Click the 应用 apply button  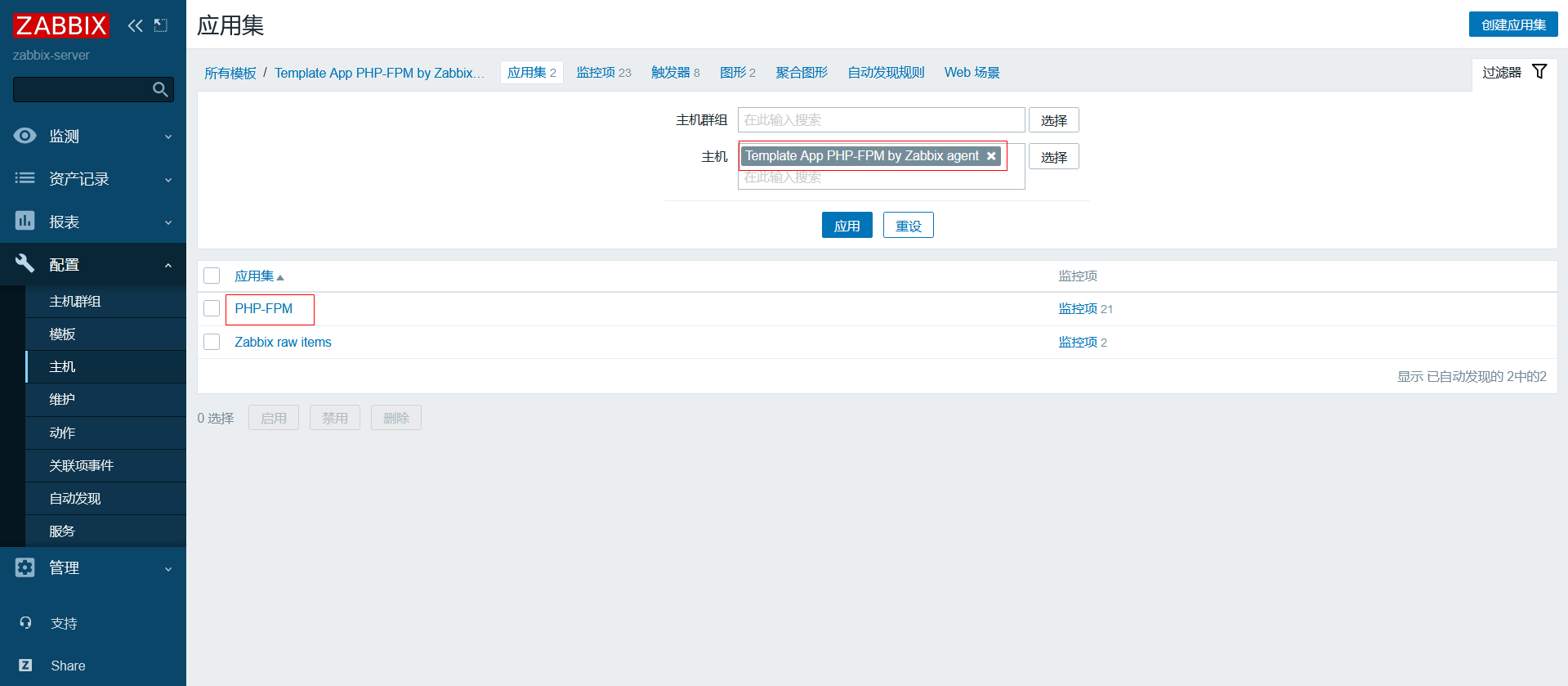click(x=847, y=226)
